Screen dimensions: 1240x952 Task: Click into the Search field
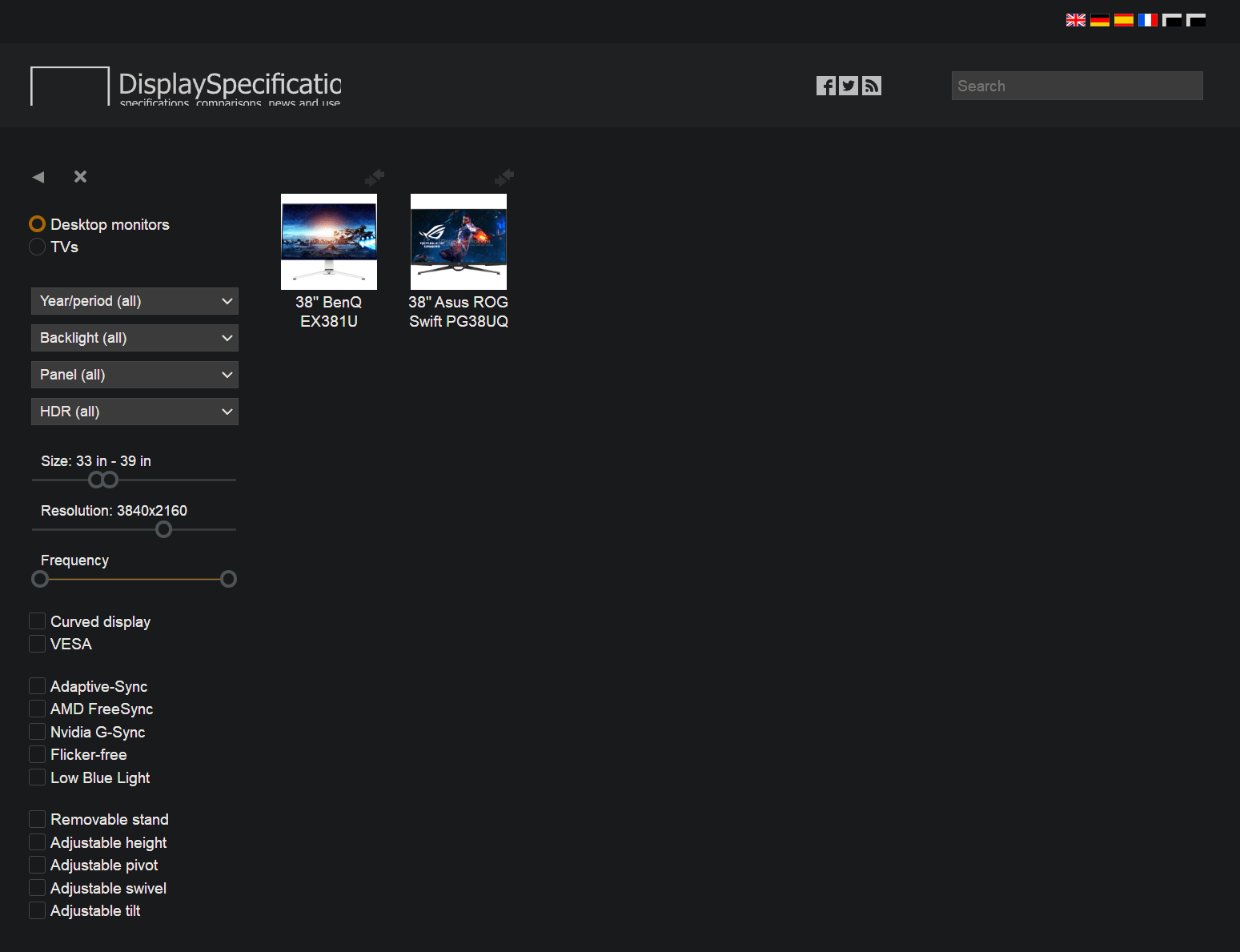pos(1077,86)
